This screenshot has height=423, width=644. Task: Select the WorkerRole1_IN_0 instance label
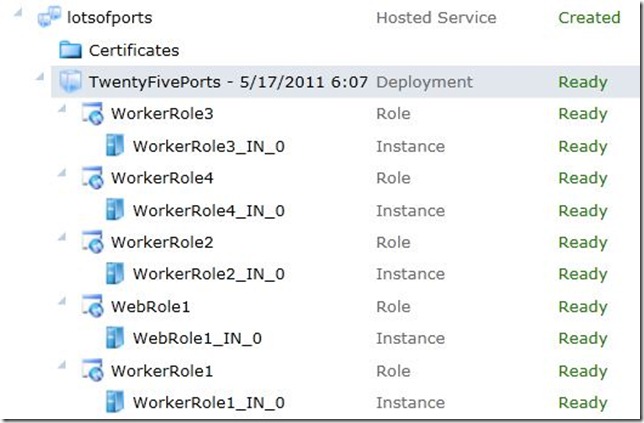(x=208, y=403)
